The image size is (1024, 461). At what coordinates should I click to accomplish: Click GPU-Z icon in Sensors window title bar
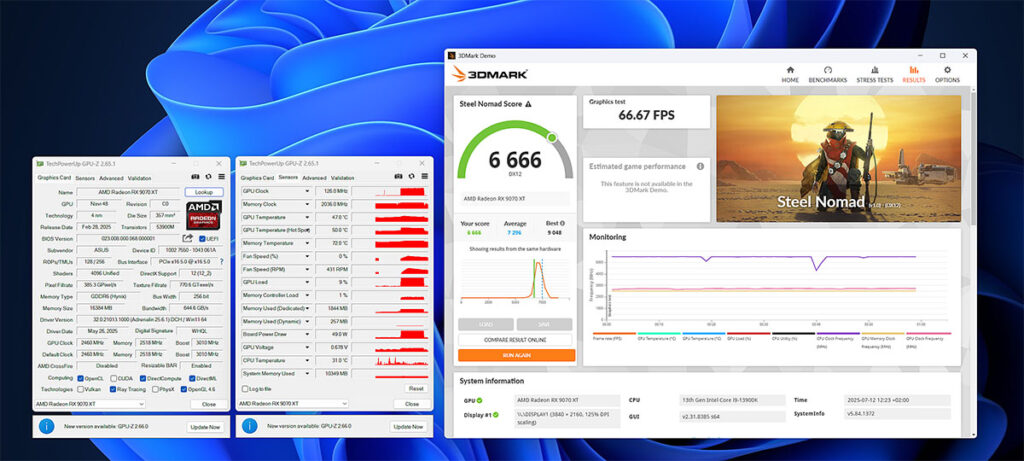point(244,163)
